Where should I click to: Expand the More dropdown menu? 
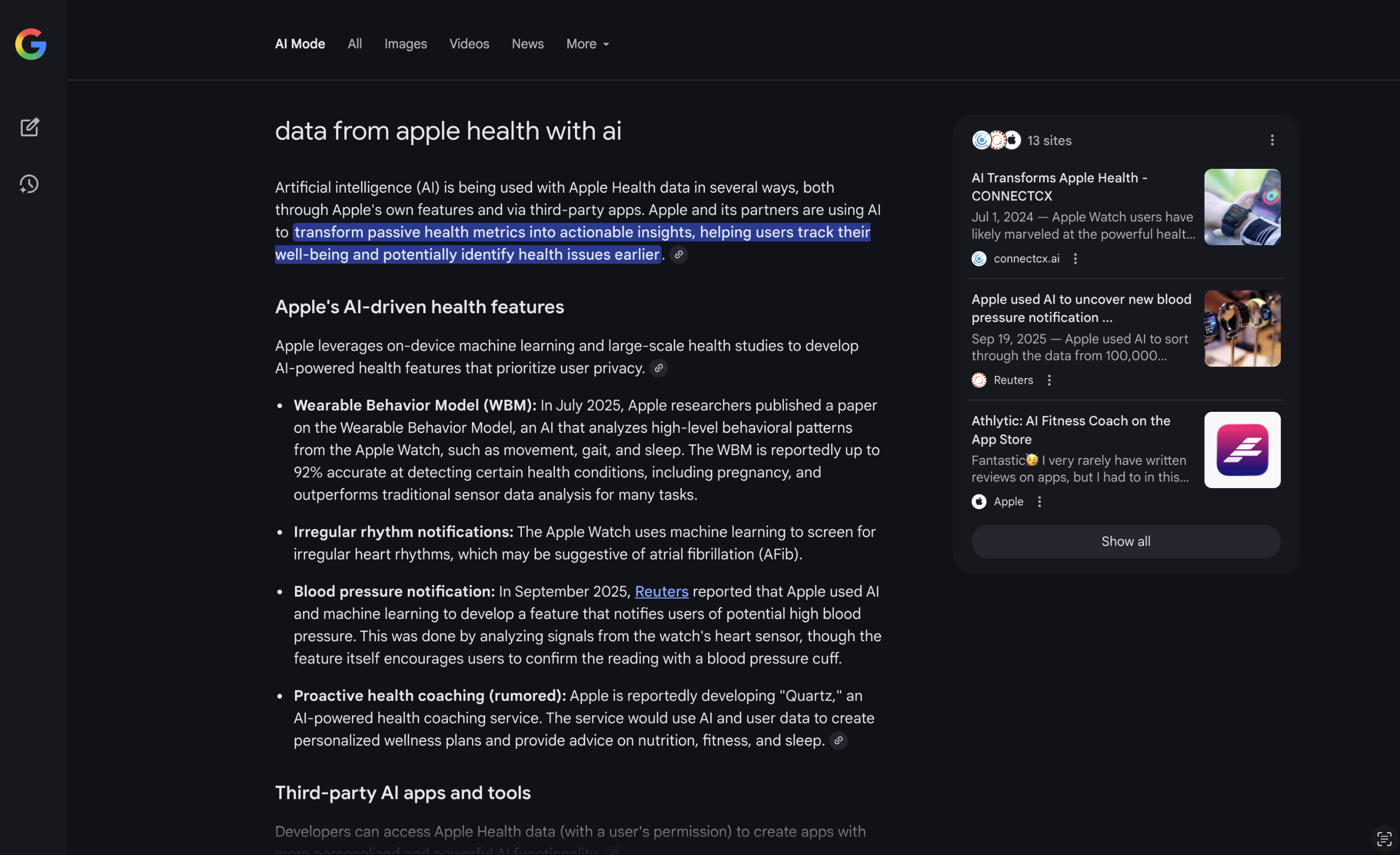(x=587, y=44)
